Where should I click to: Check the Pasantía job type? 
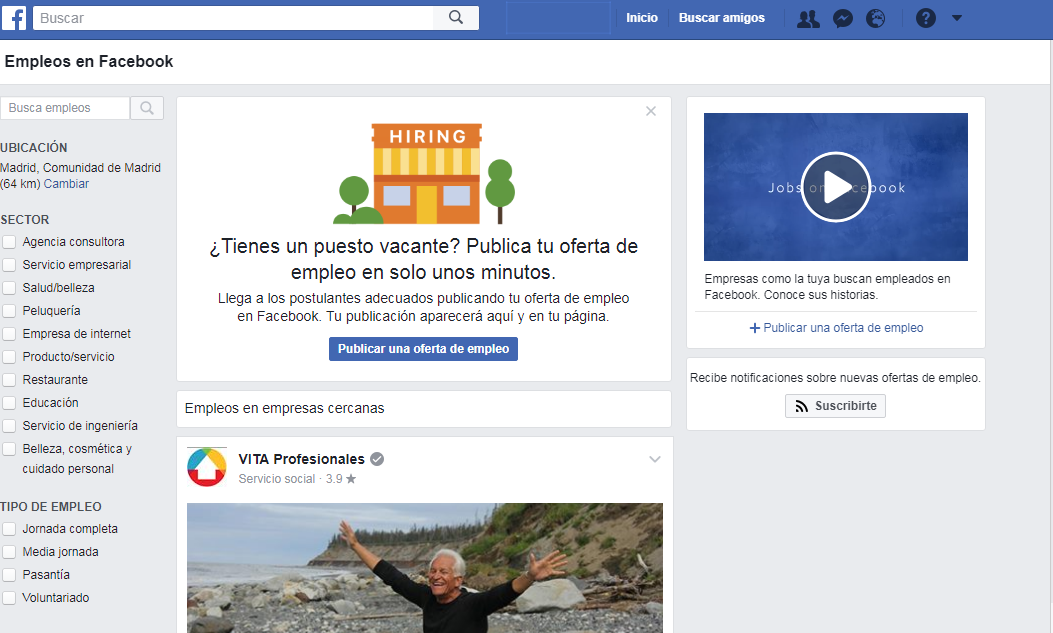point(9,575)
